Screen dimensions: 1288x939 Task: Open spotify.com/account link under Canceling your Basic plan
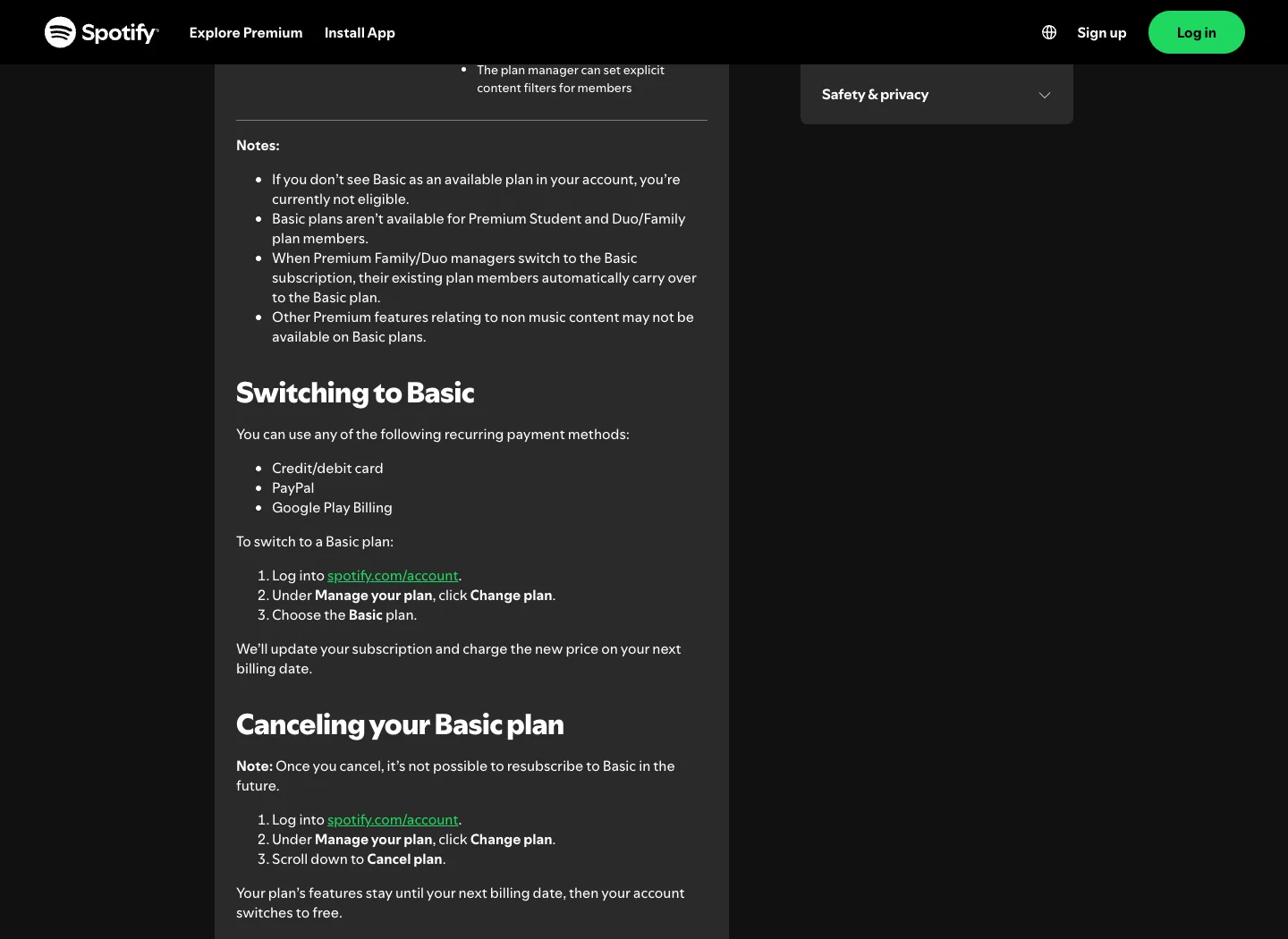click(393, 820)
